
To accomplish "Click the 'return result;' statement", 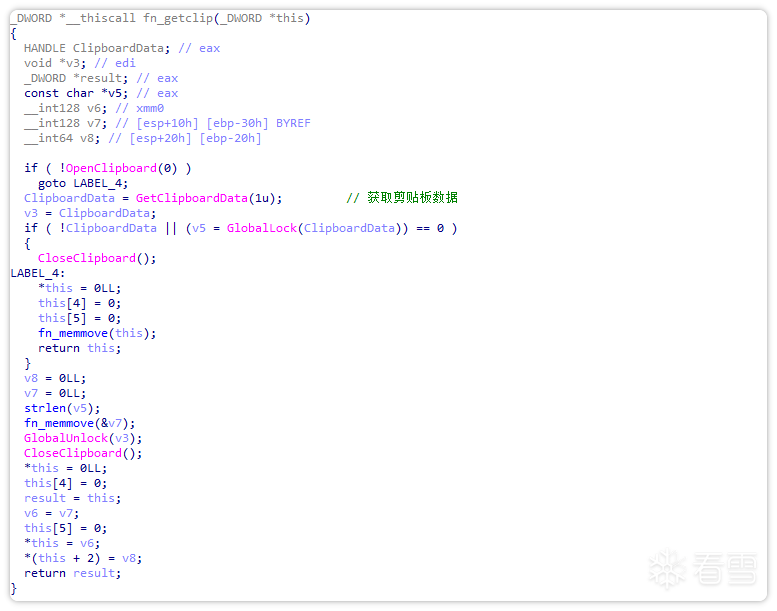I will tap(72, 573).
